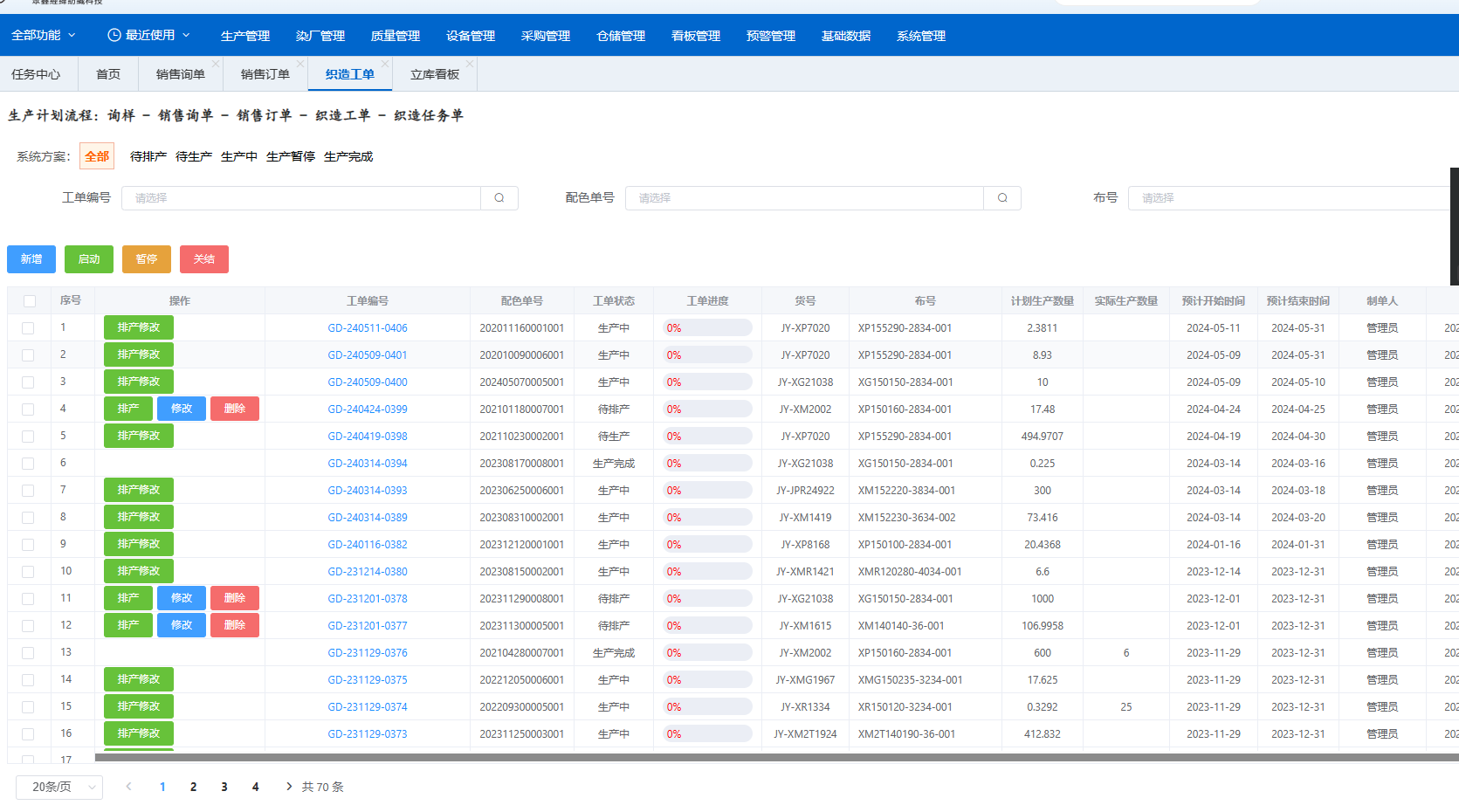Image resolution: width=1459 pixels, height=812 pixels.
Task: Check row 11 checkbox GD-231201-0378
Action: click(28, 599)
